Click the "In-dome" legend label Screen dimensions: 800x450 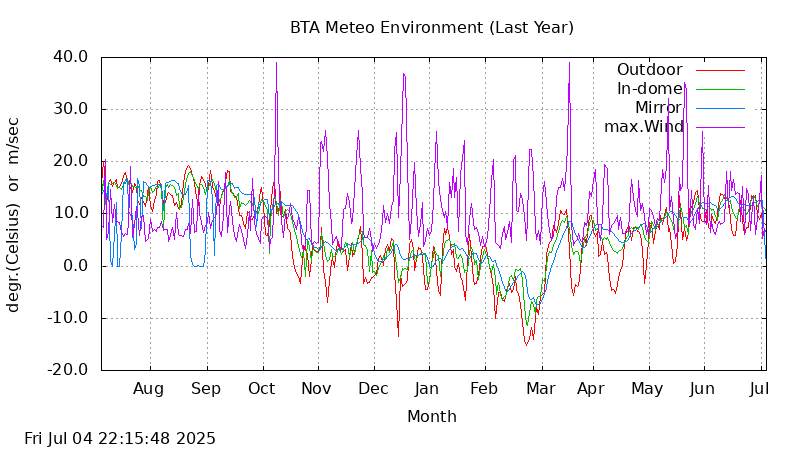(649, 89)
